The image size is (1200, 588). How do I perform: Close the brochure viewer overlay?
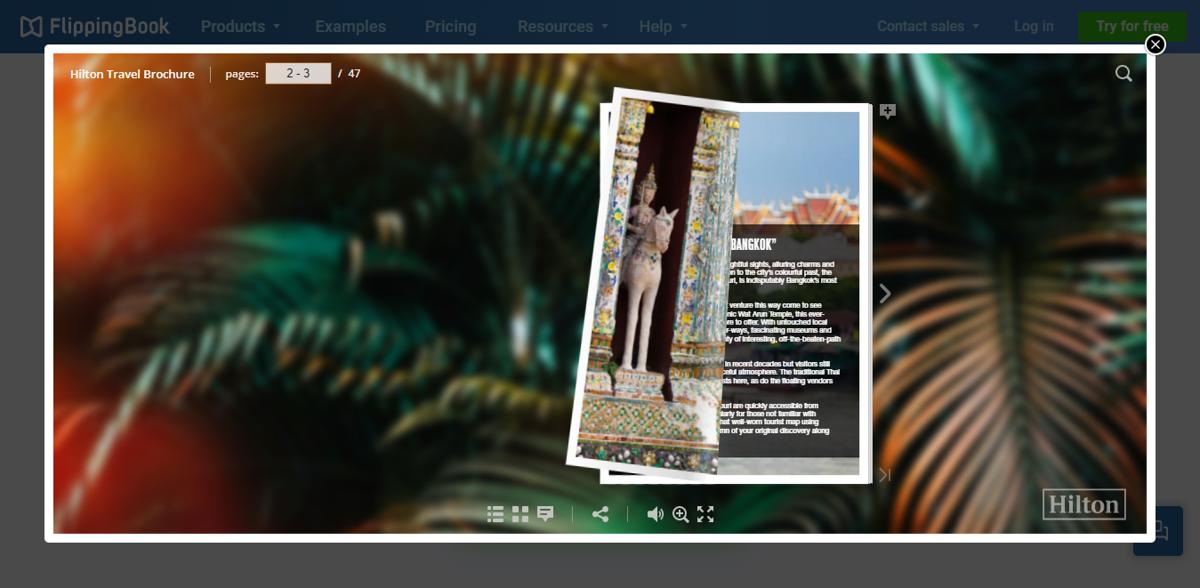(x=1155, y=44)
